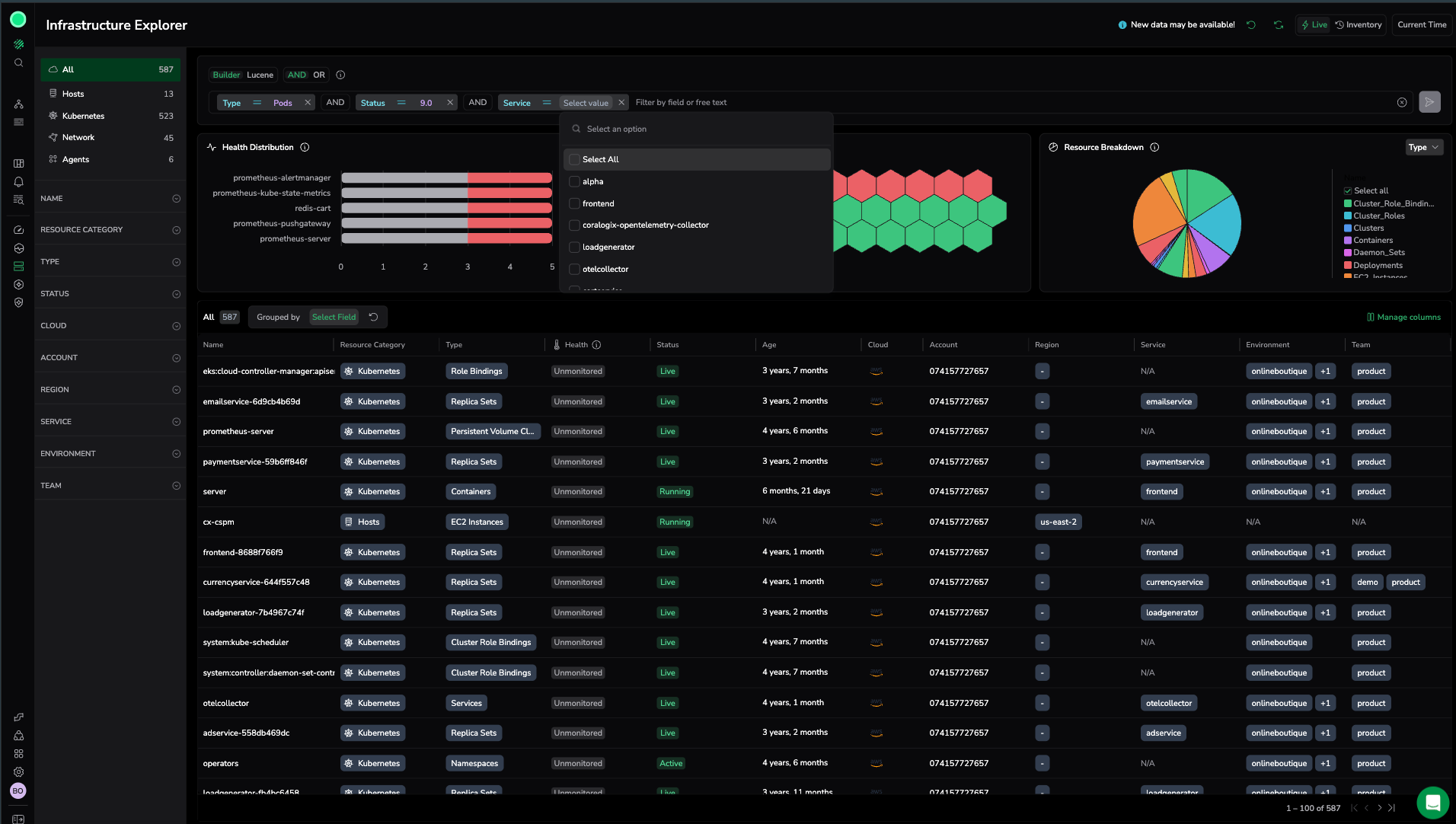Image resolution: width=1456 pixels, height=824 pixels.
Task: Switch to the Lucene query tab
Action: [x=260, y=75]
